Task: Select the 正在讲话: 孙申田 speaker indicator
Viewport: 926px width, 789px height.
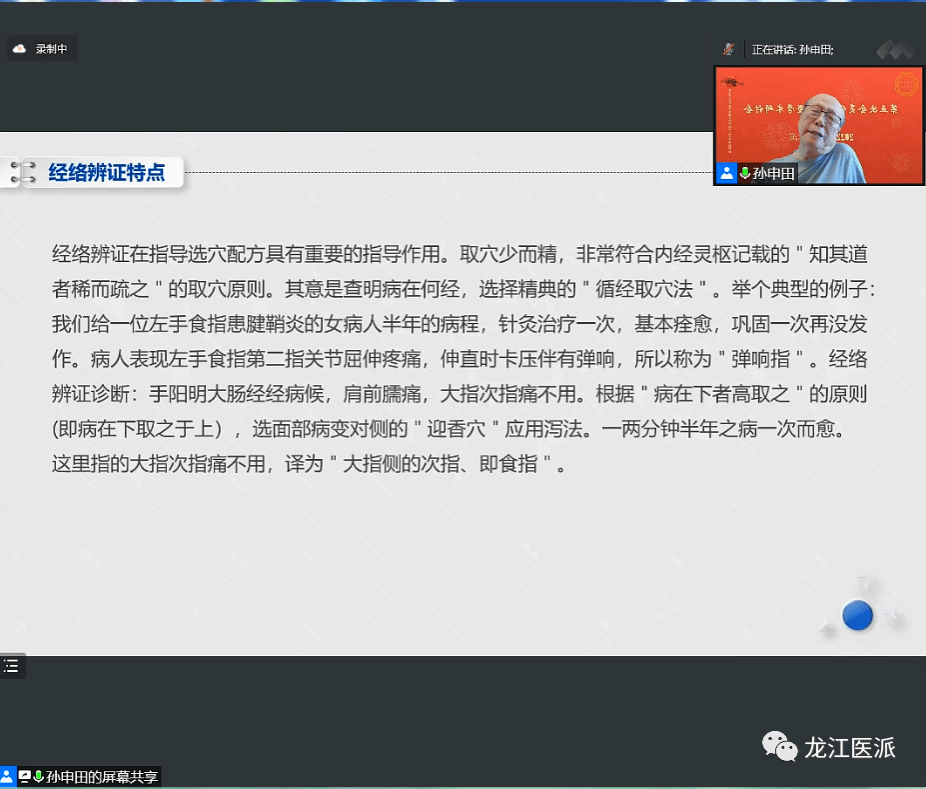Action: 791,49
